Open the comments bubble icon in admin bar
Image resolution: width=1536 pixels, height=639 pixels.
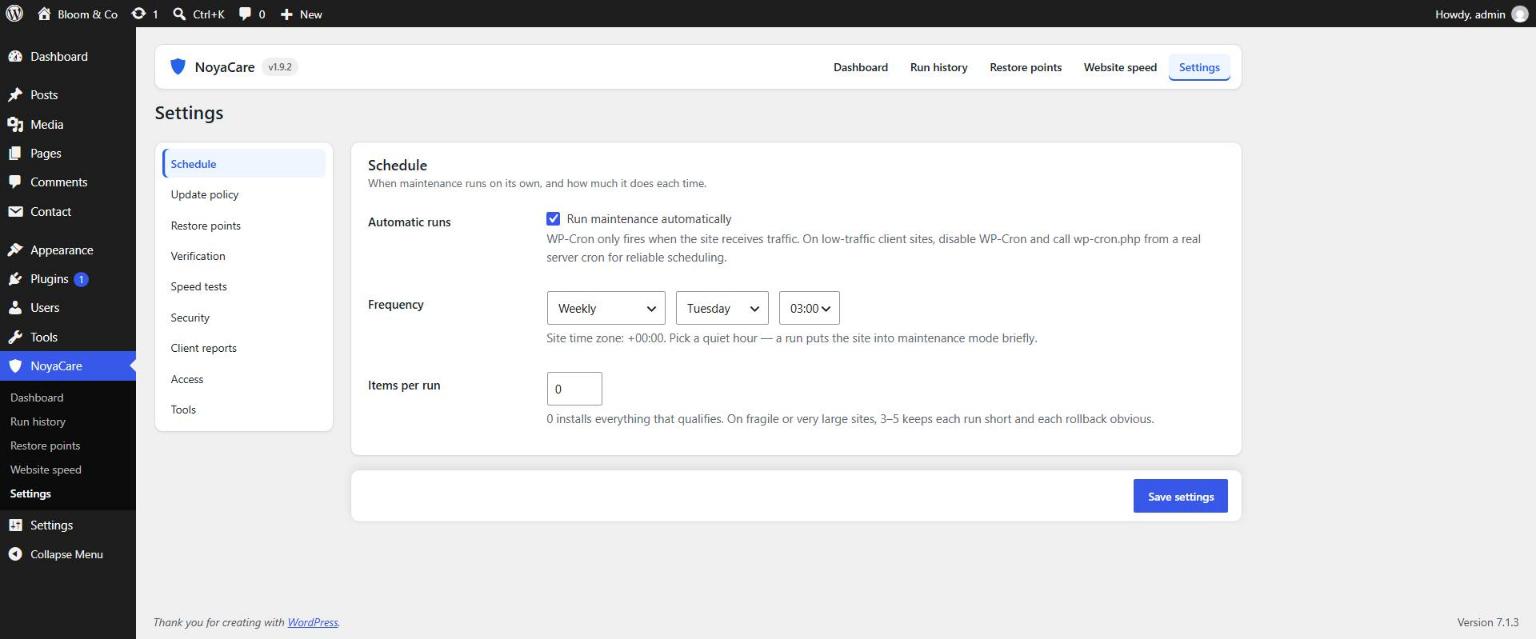coord(245,14)
